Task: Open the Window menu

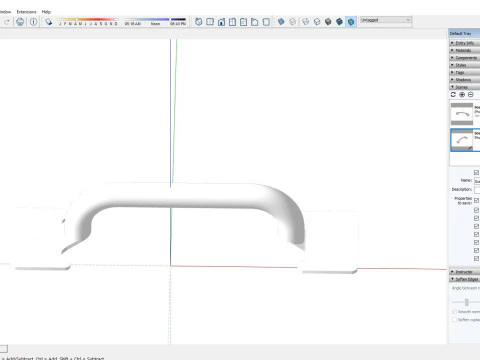Action: coord(5,12)
